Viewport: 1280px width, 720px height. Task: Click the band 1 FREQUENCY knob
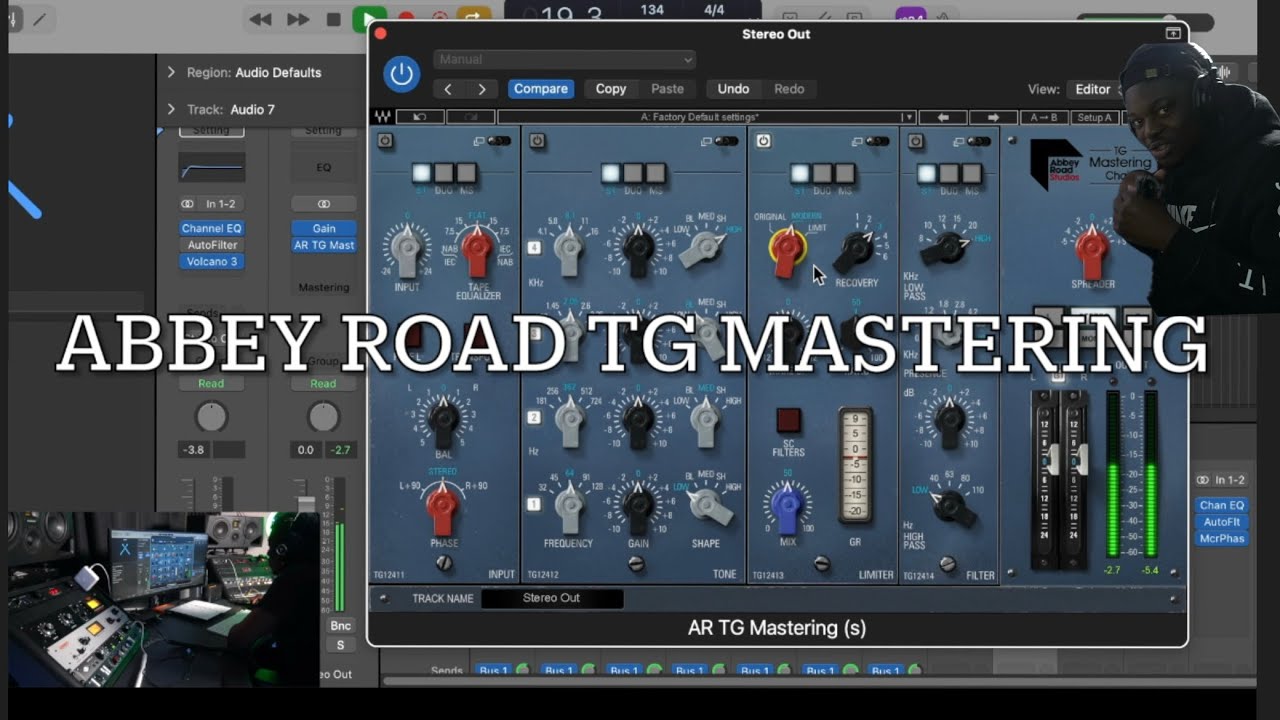point(569,508)
